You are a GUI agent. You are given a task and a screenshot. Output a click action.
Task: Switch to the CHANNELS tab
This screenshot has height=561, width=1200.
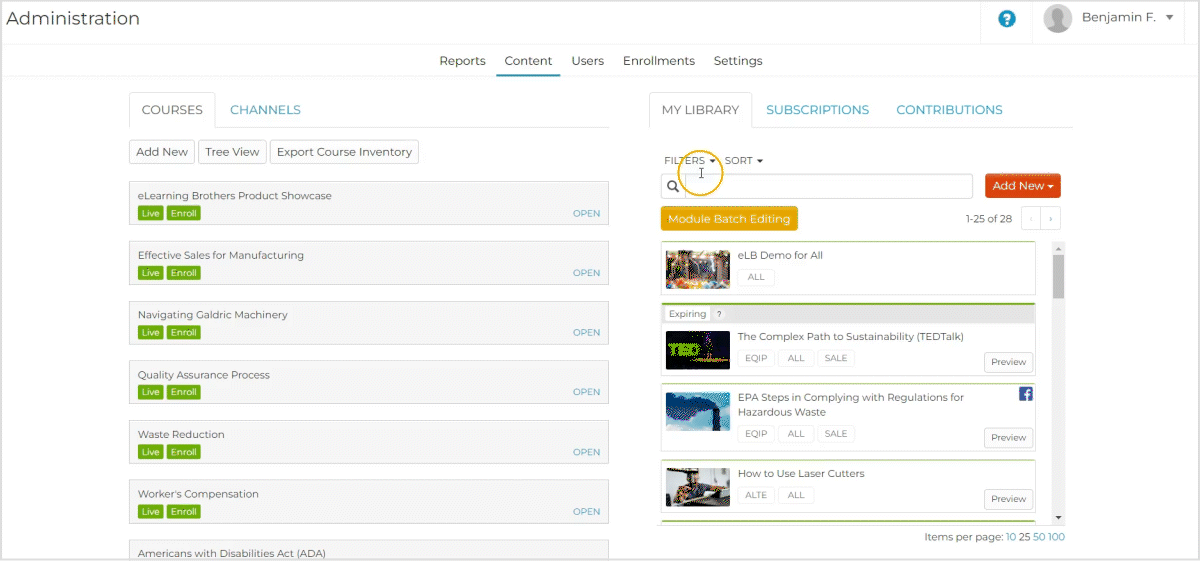(265, 110)
